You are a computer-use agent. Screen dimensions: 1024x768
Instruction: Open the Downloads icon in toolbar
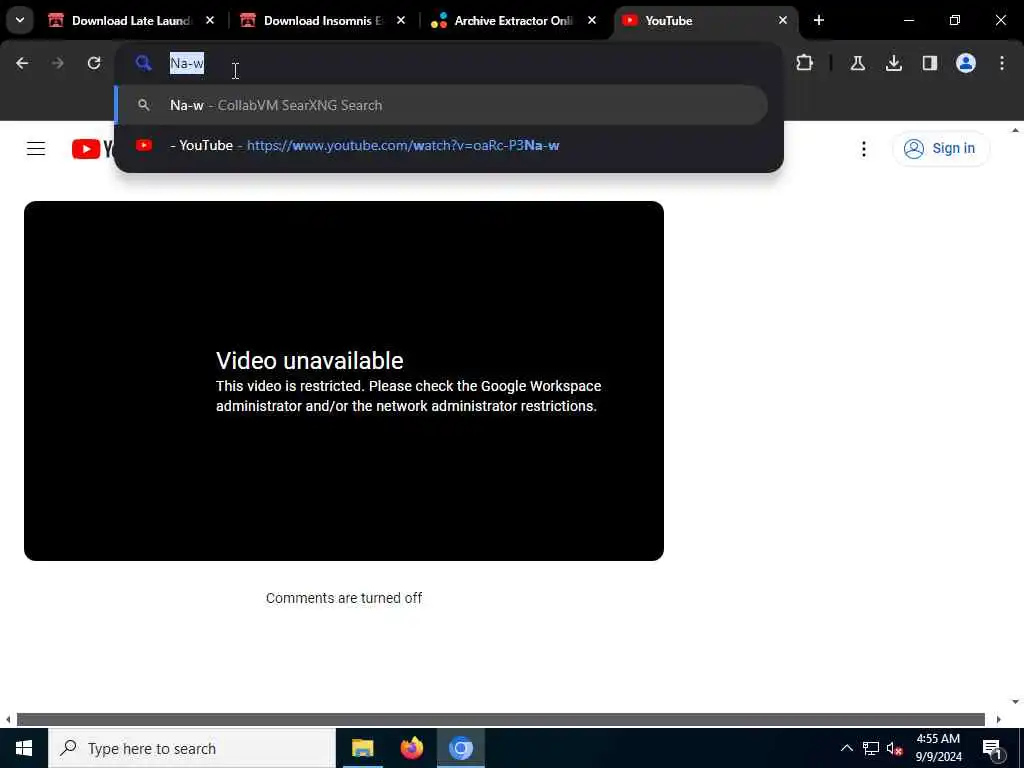[x=893, y=63]
